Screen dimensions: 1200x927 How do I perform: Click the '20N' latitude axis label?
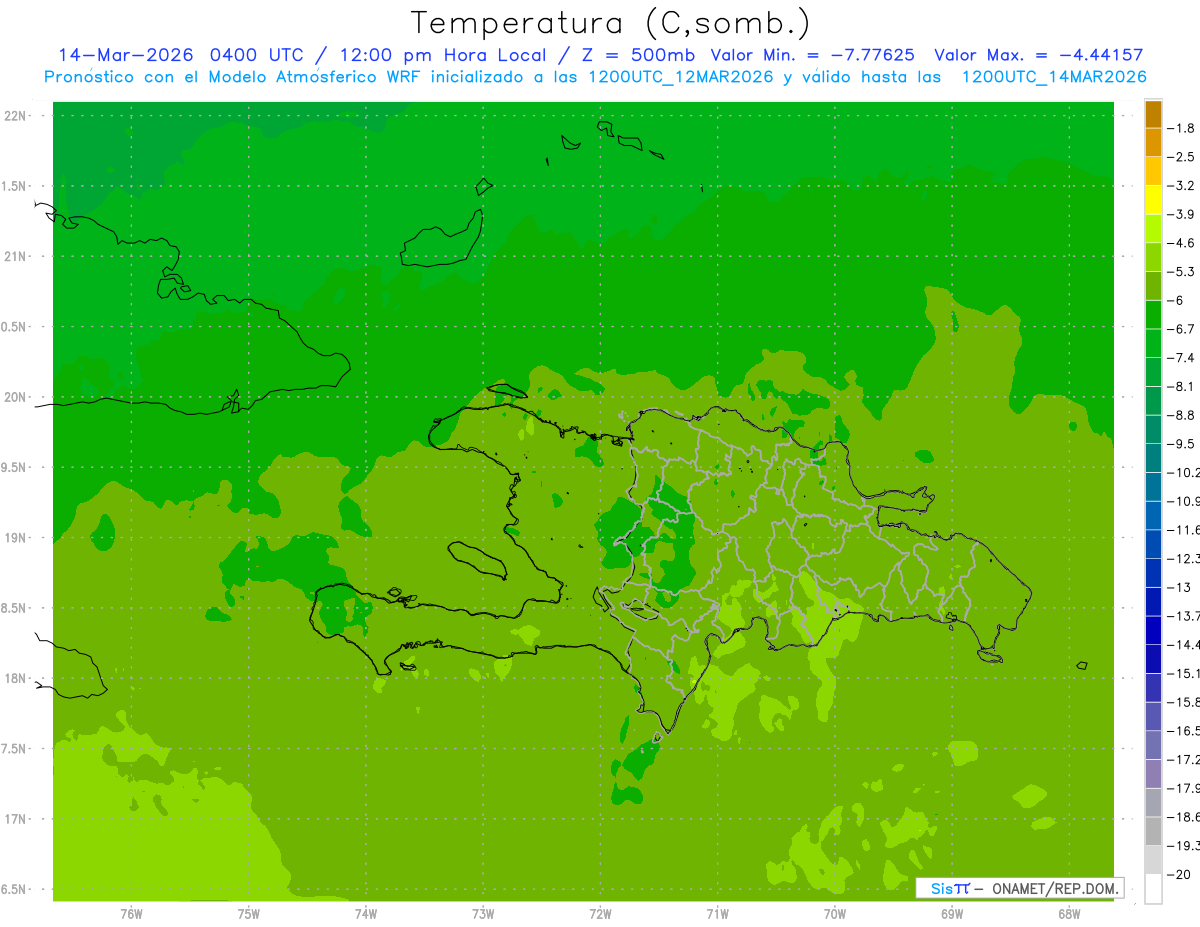point(15,397)
